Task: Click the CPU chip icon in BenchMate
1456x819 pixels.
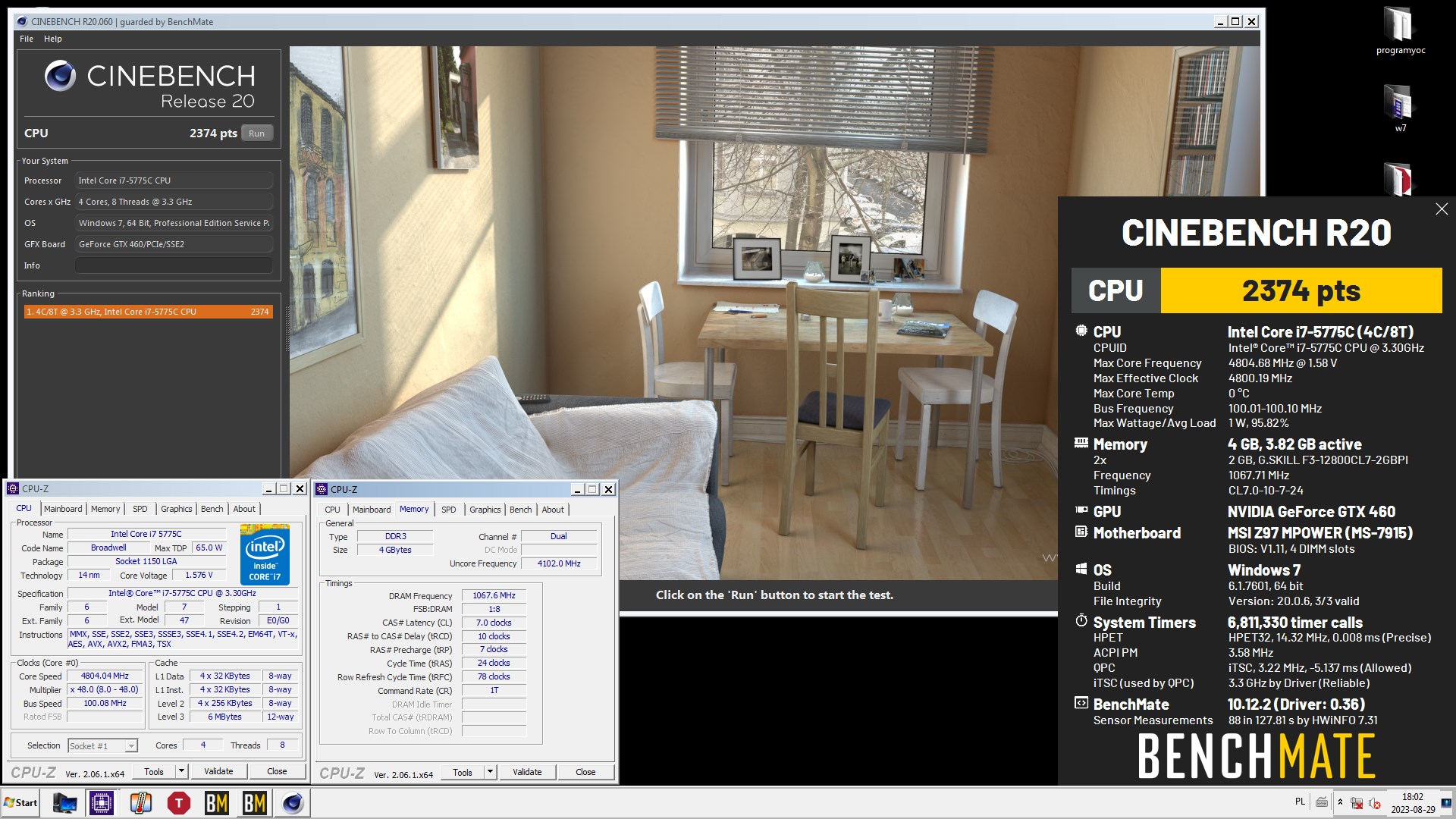Action: pyautogui.click(x=1081, y=331)
